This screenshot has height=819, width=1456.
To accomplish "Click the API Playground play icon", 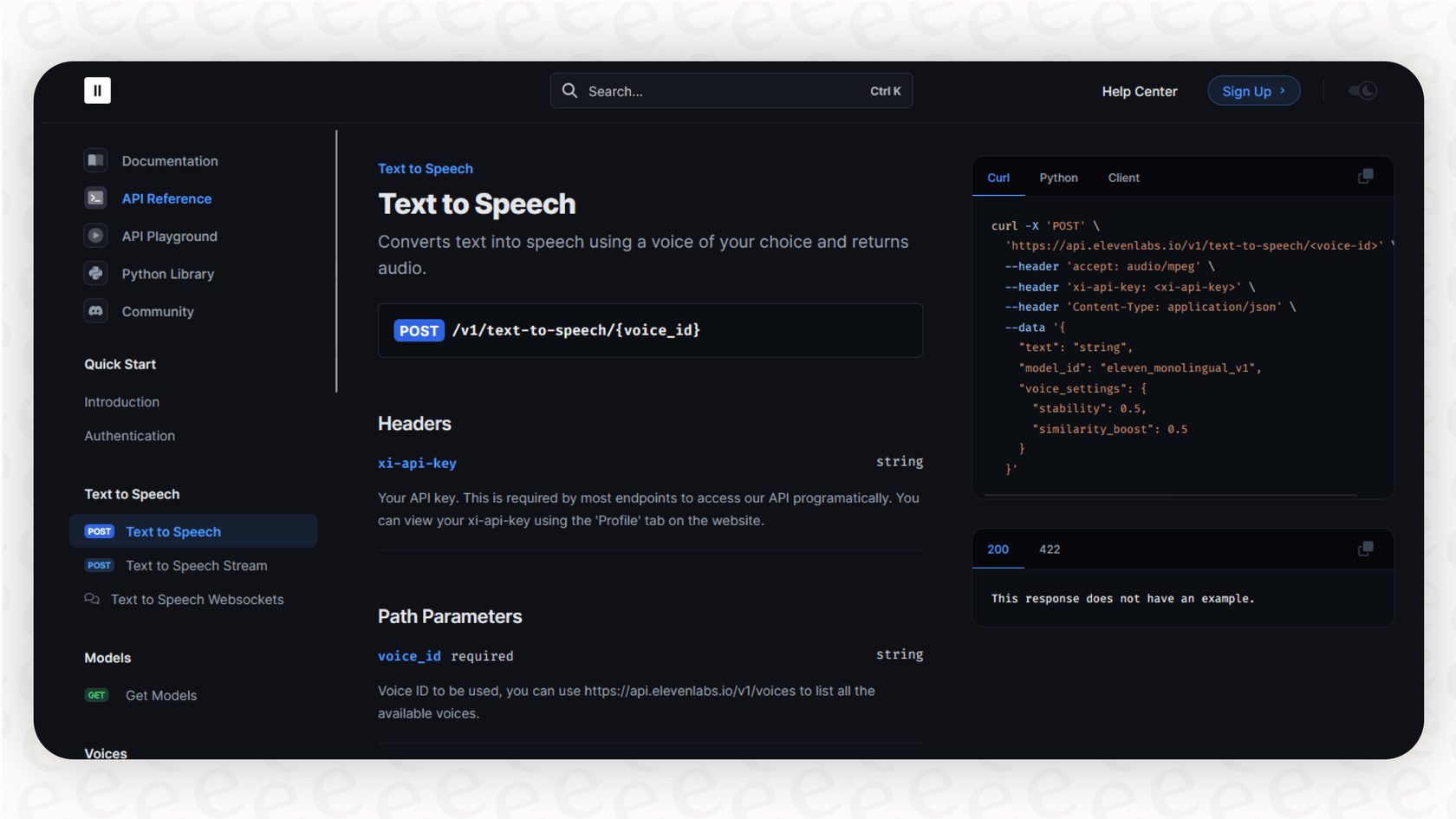I will click(95, 236).
